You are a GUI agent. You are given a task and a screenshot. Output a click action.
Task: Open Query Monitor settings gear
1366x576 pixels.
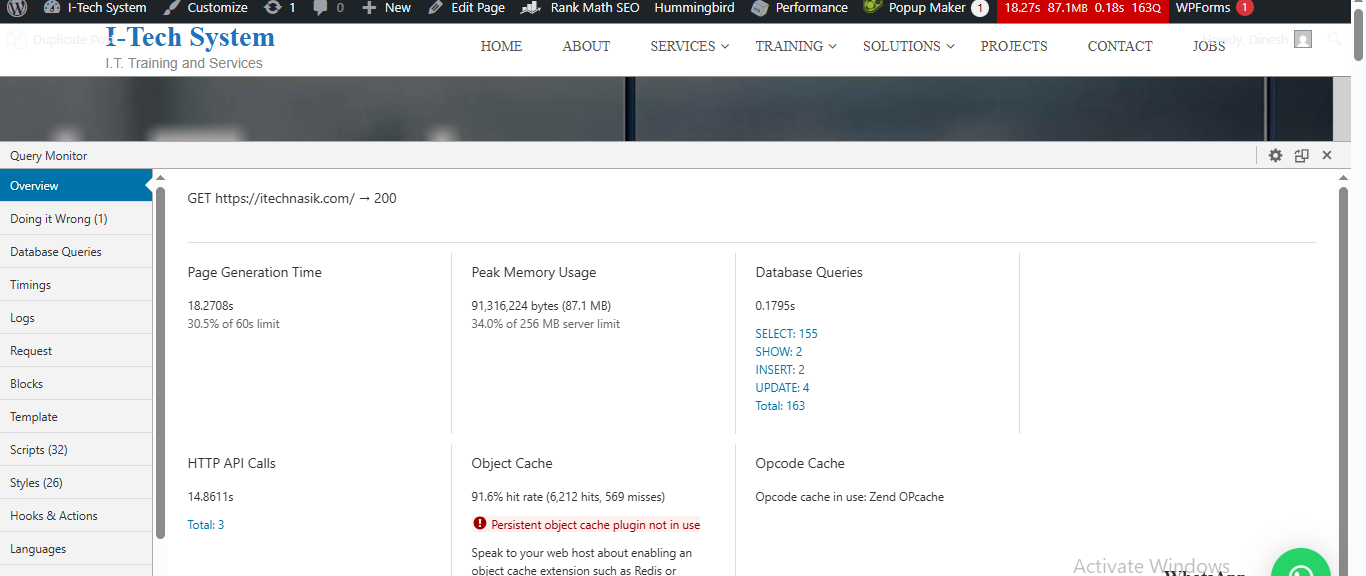click(1275, 155)
